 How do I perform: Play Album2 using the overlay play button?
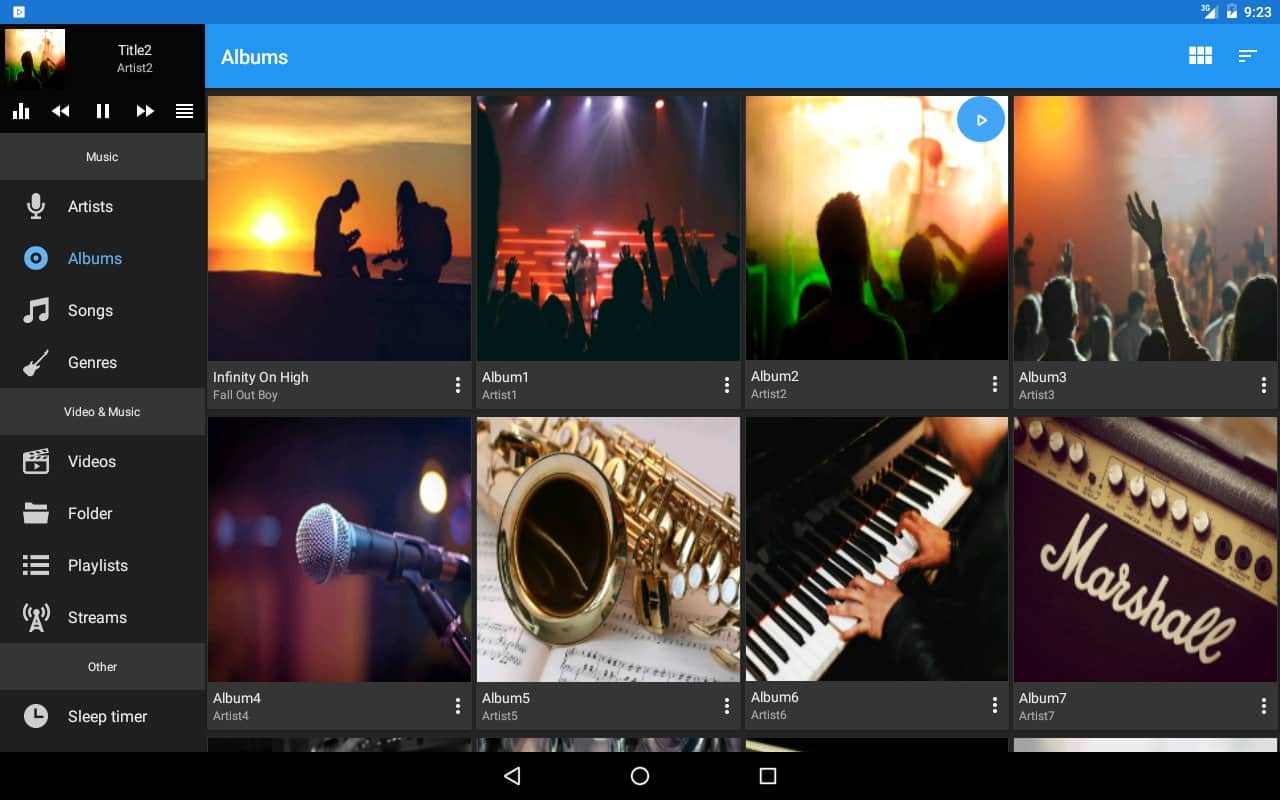click(x=980, y=120)
